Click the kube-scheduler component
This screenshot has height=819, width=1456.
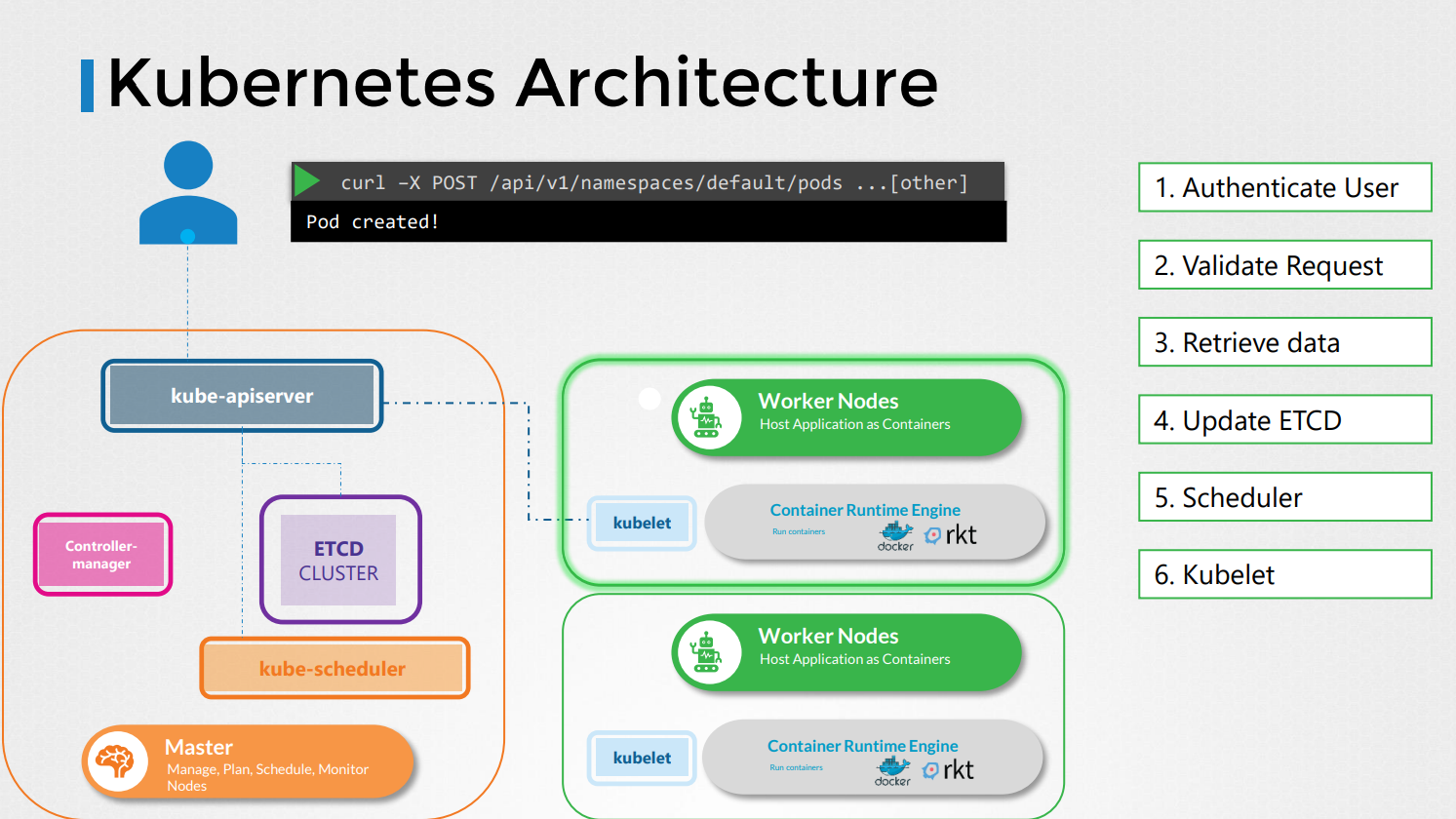(x=334, y=669)
